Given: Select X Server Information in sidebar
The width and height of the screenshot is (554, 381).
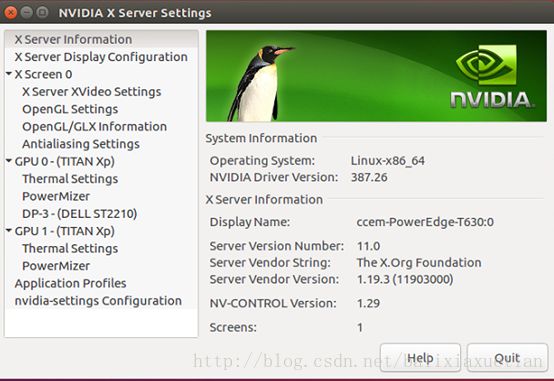Looking at the screenshot, I should coord(101,39).
